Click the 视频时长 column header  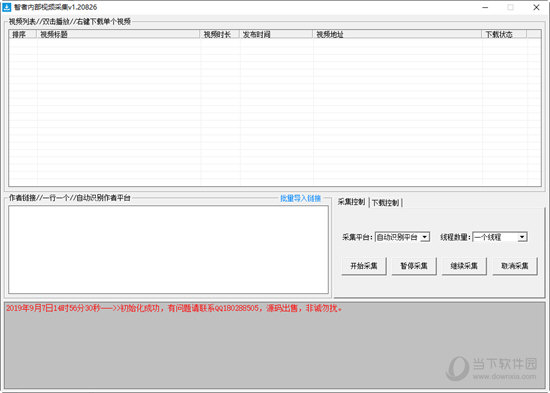pos(220,34)
